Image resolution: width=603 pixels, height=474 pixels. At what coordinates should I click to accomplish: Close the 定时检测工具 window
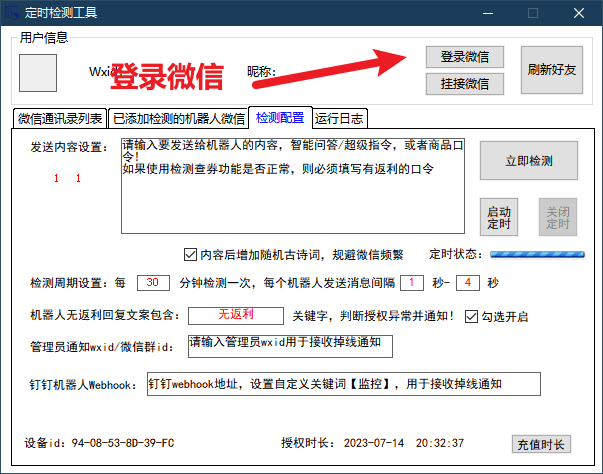click(x=578, y=13)
